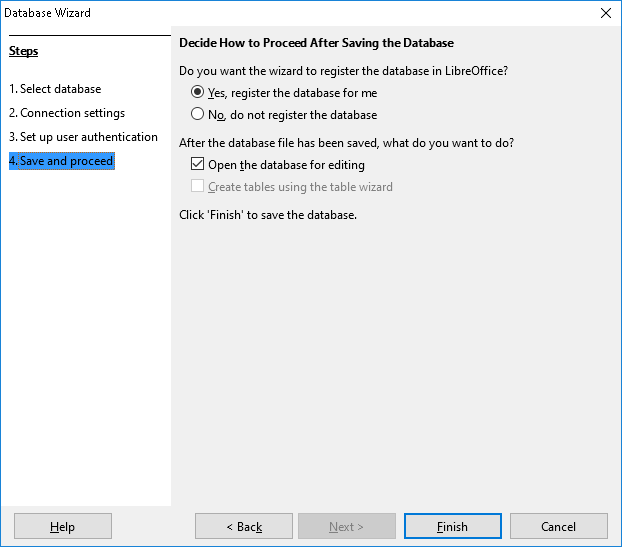Image resolution: width=622 pixels, height=547 pixels.
Task: Click the 'Decide How to Proceed' heading
Action: click(316, 43)
